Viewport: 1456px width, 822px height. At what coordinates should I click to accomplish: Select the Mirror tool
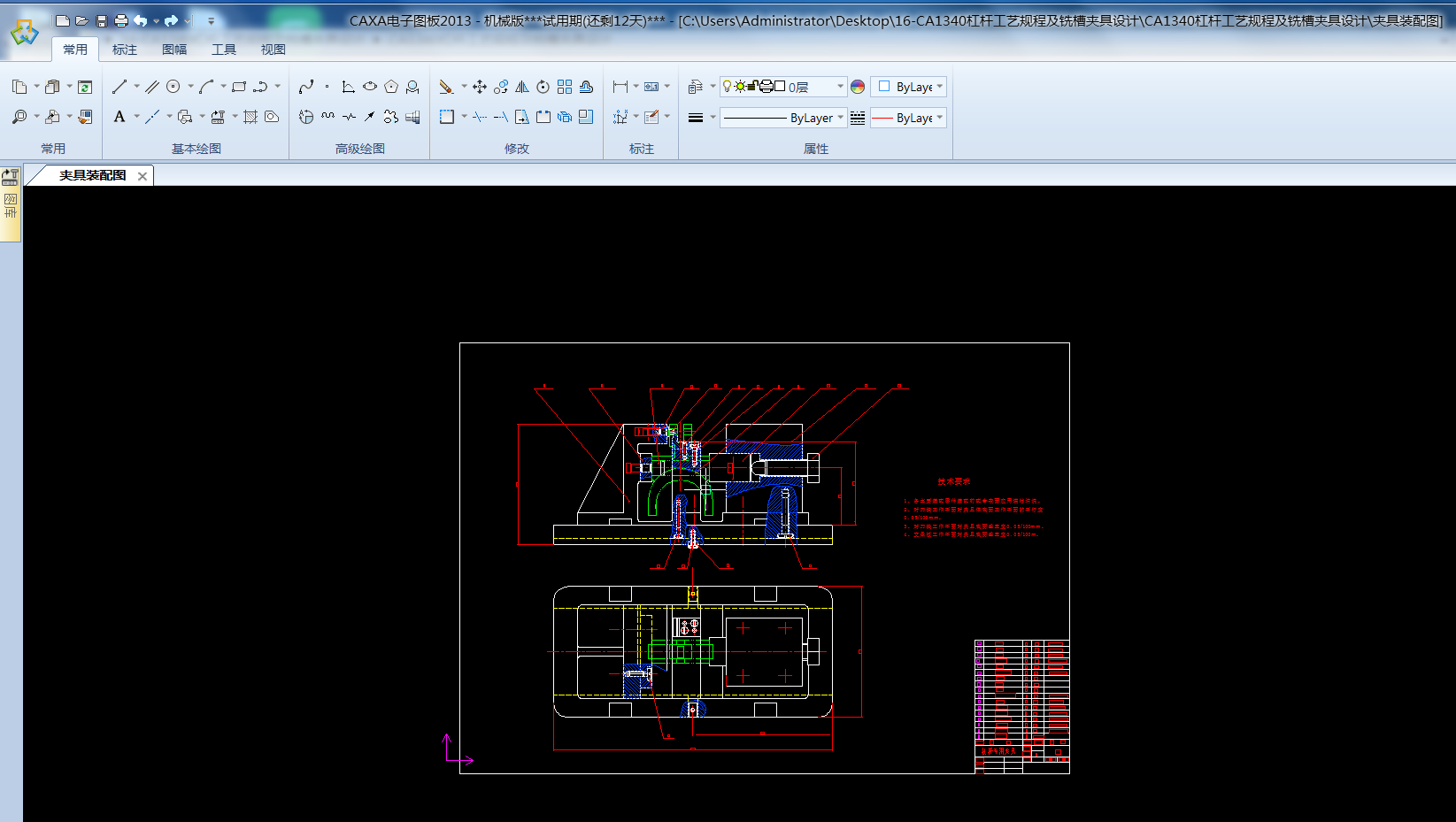click(x=522, y=87)
